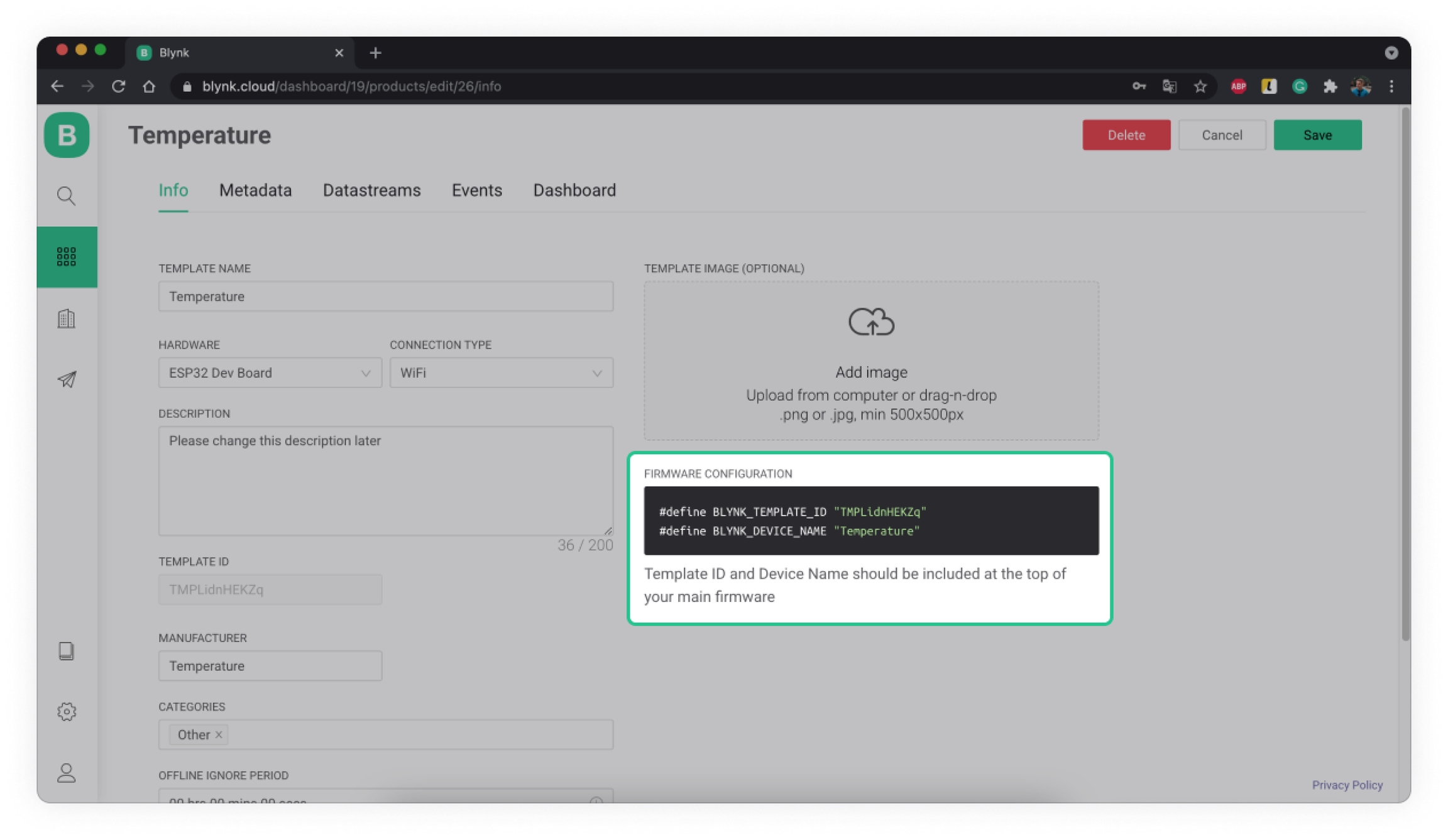Click the user profile icon in sidebar
This screenshot has width=1448, height=840.
[x=67, y=772]
